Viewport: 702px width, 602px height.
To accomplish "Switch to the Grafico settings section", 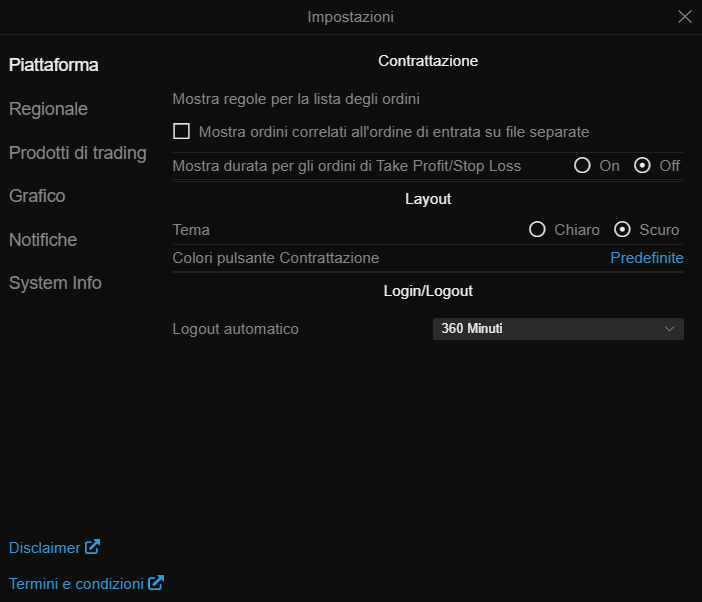I will [x=37, y=196].
